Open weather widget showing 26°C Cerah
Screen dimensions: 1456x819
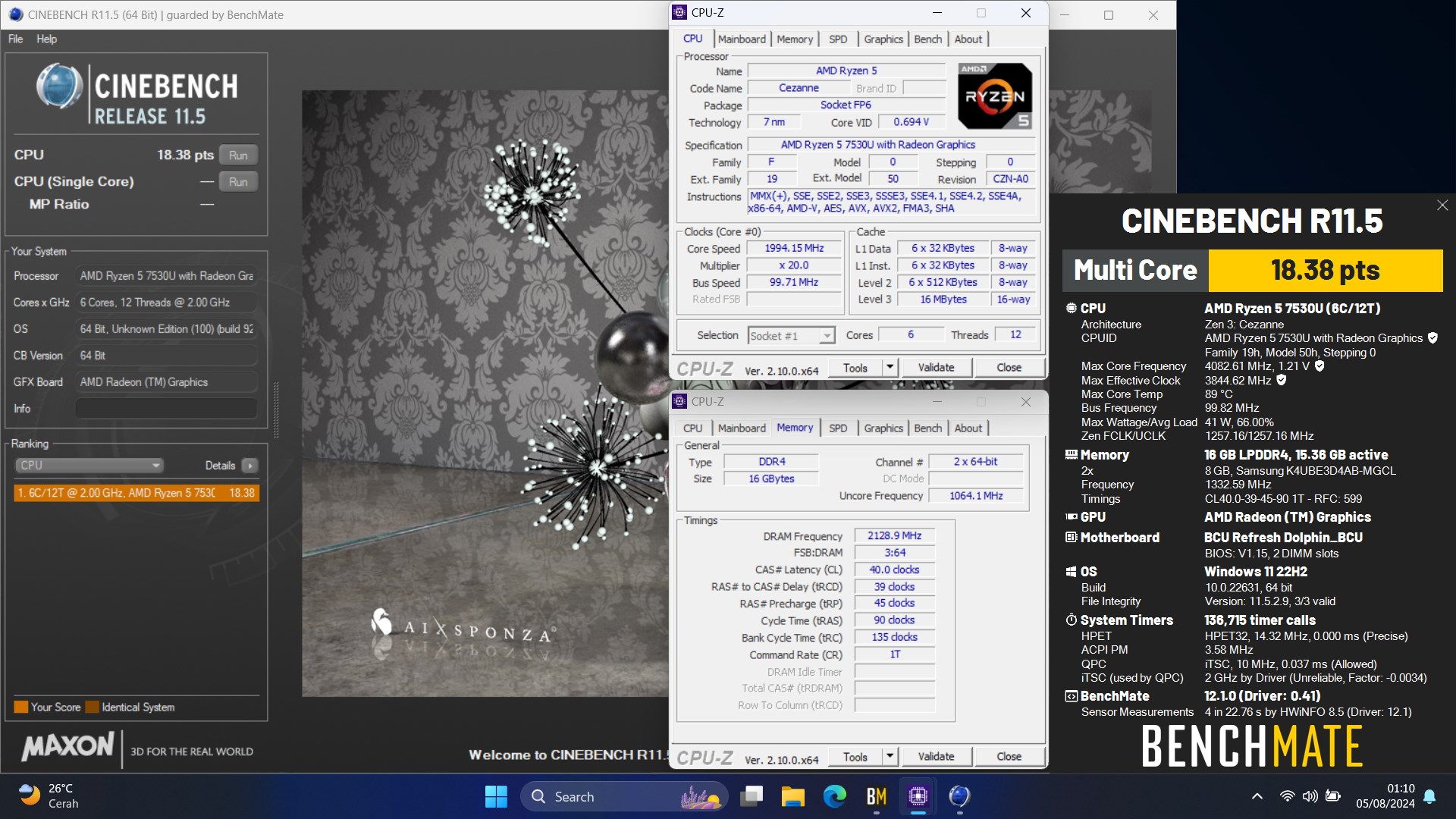(x=49, y=795)
